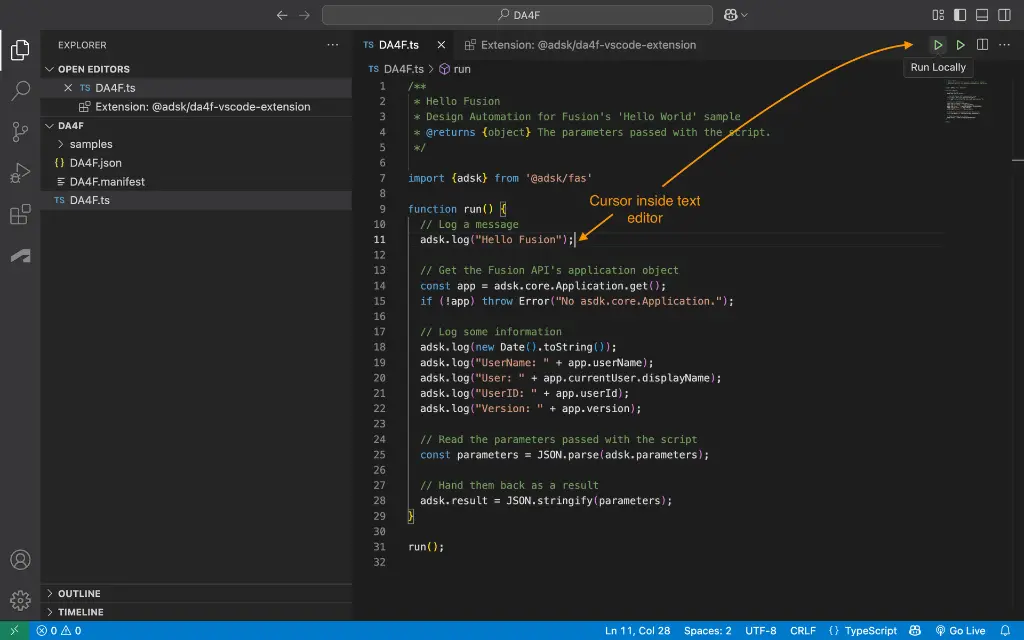Open Copilot status icon in status bar
The height and width of the screenshot is (640, 1024).
tap(915, 631)
